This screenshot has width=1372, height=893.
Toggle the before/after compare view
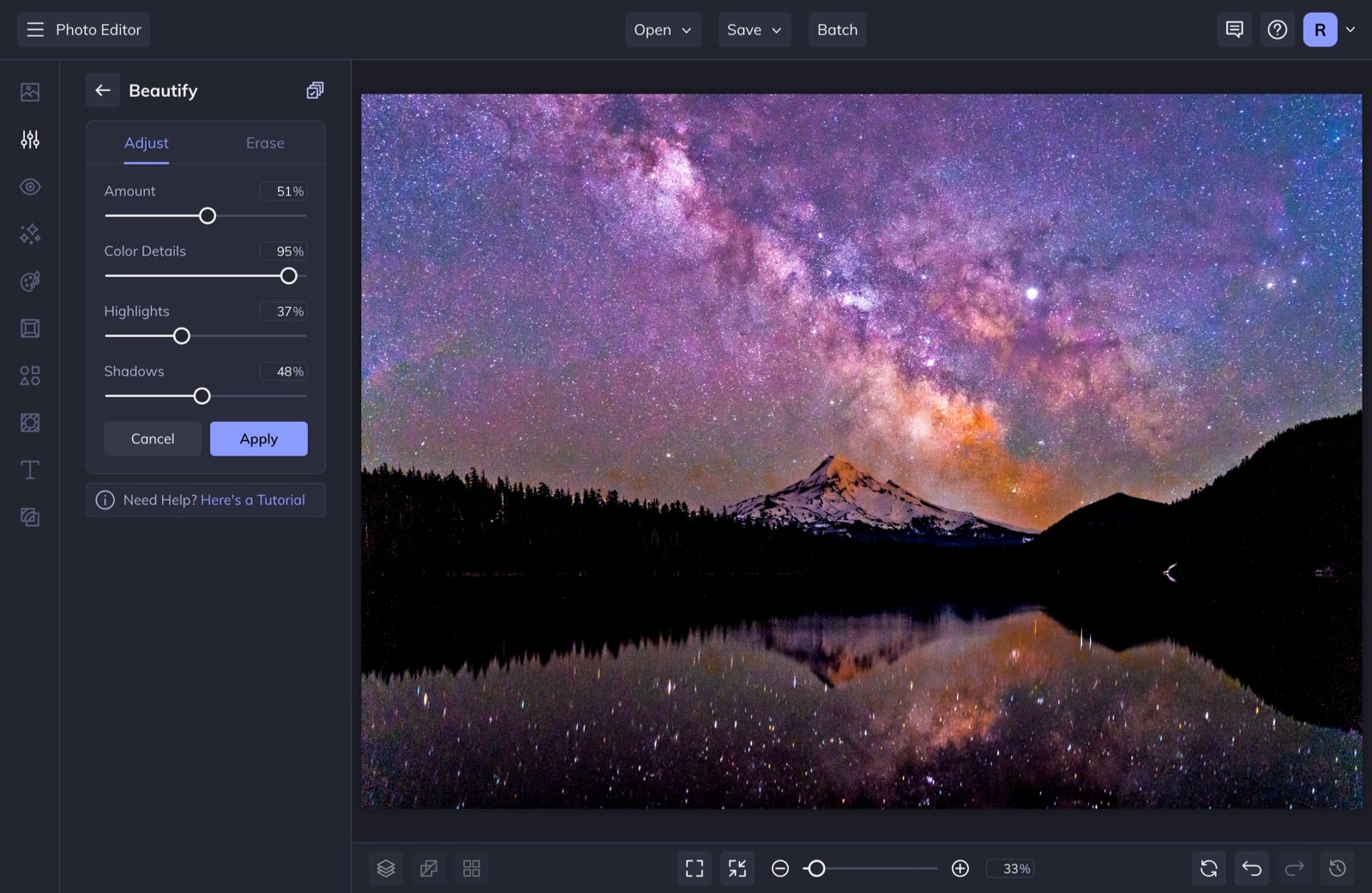(429, 868)
